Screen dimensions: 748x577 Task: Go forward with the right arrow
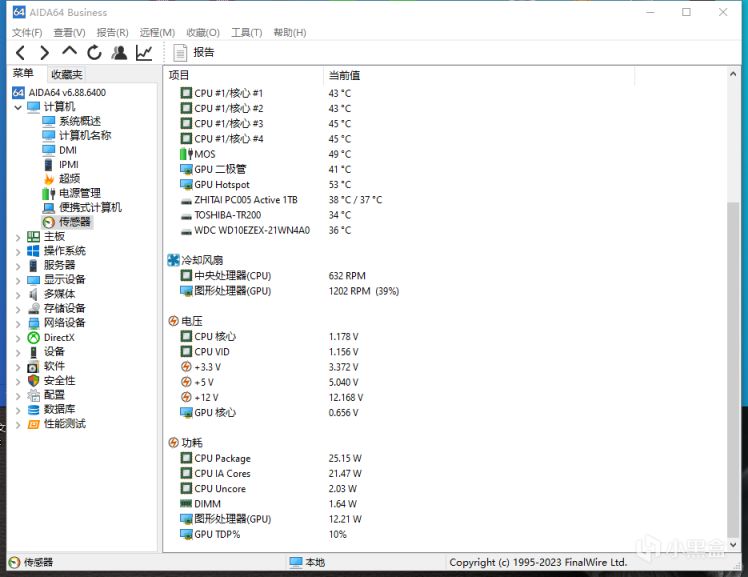(44, 52)
